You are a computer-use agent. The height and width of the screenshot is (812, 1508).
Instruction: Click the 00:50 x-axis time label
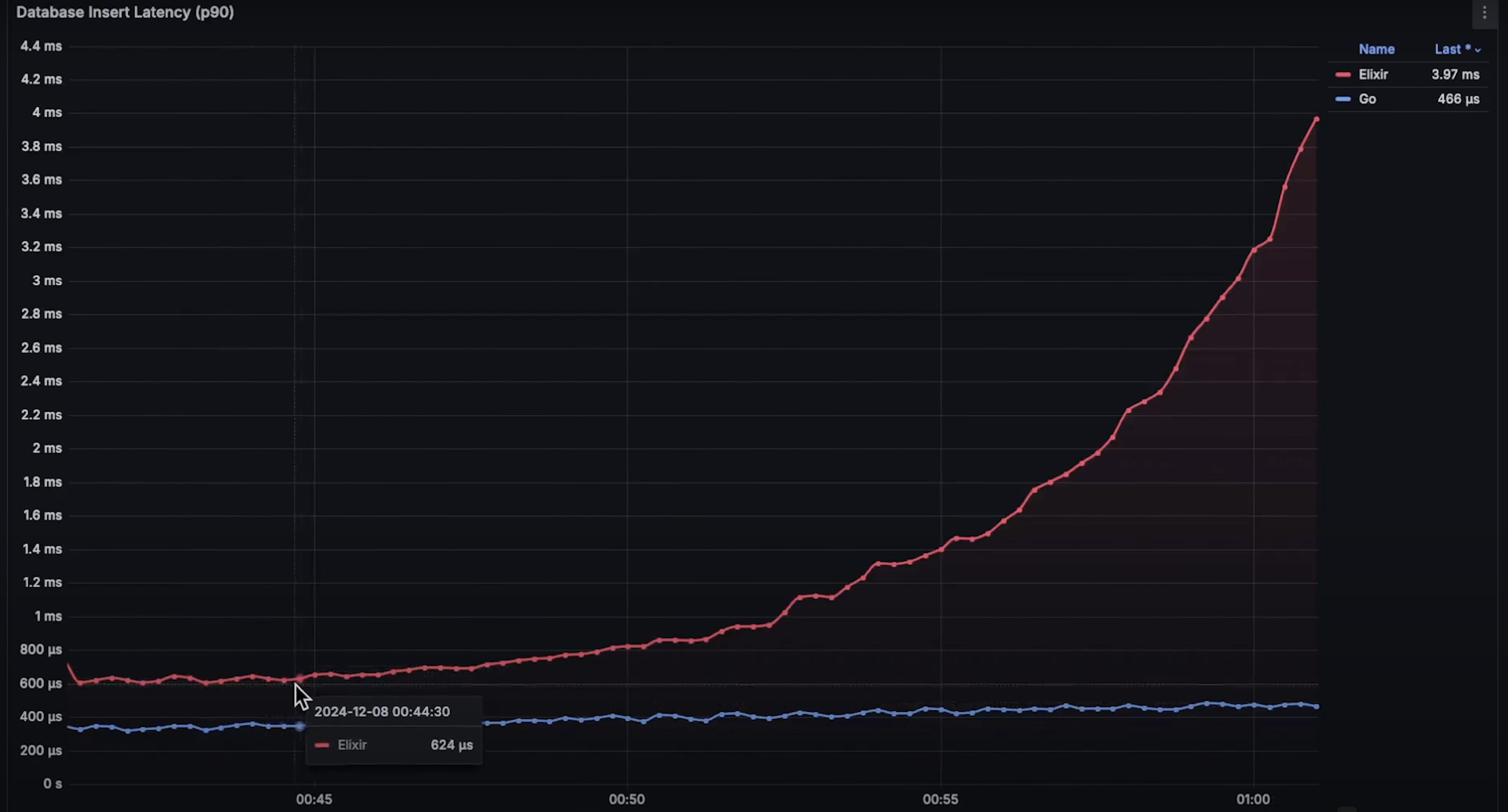626,799
